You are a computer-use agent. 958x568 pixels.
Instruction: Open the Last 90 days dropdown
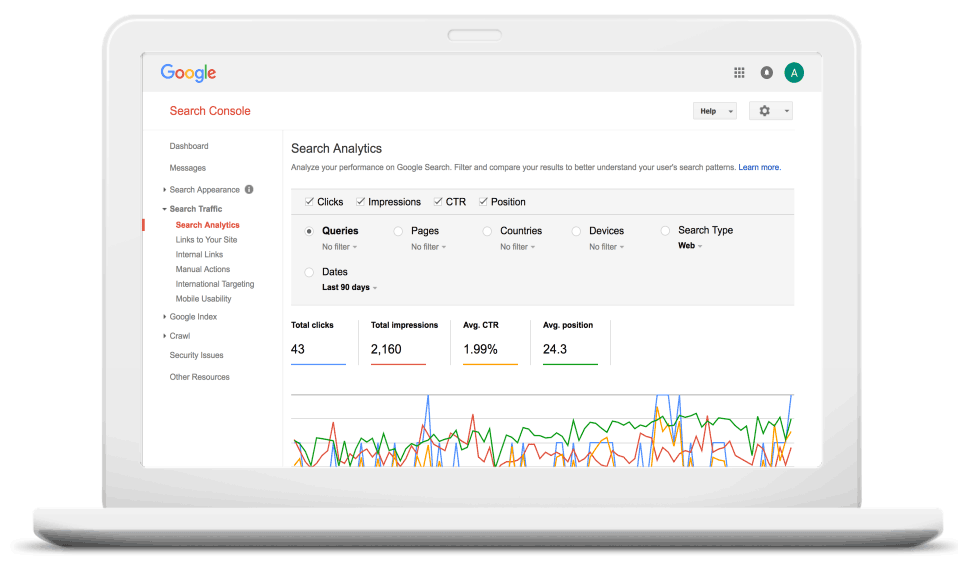click(x=349, y=288)
